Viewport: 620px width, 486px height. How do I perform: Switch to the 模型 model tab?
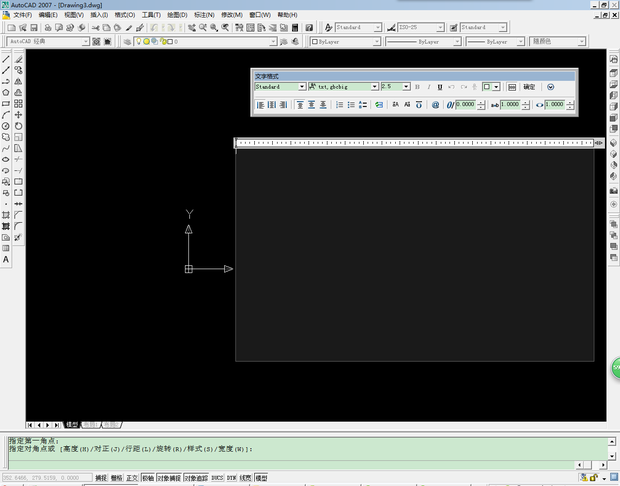pos(72,425)
